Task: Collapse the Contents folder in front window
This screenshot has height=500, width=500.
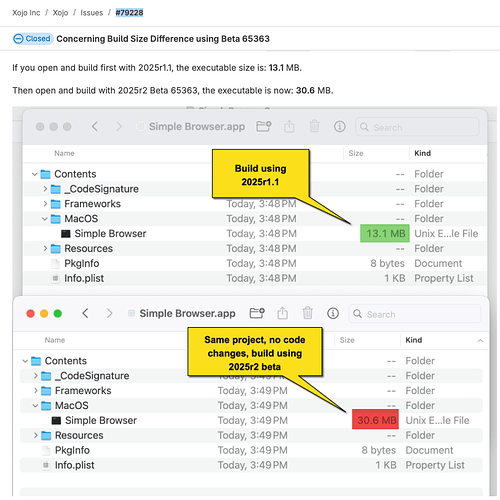Action: (25, 361)
